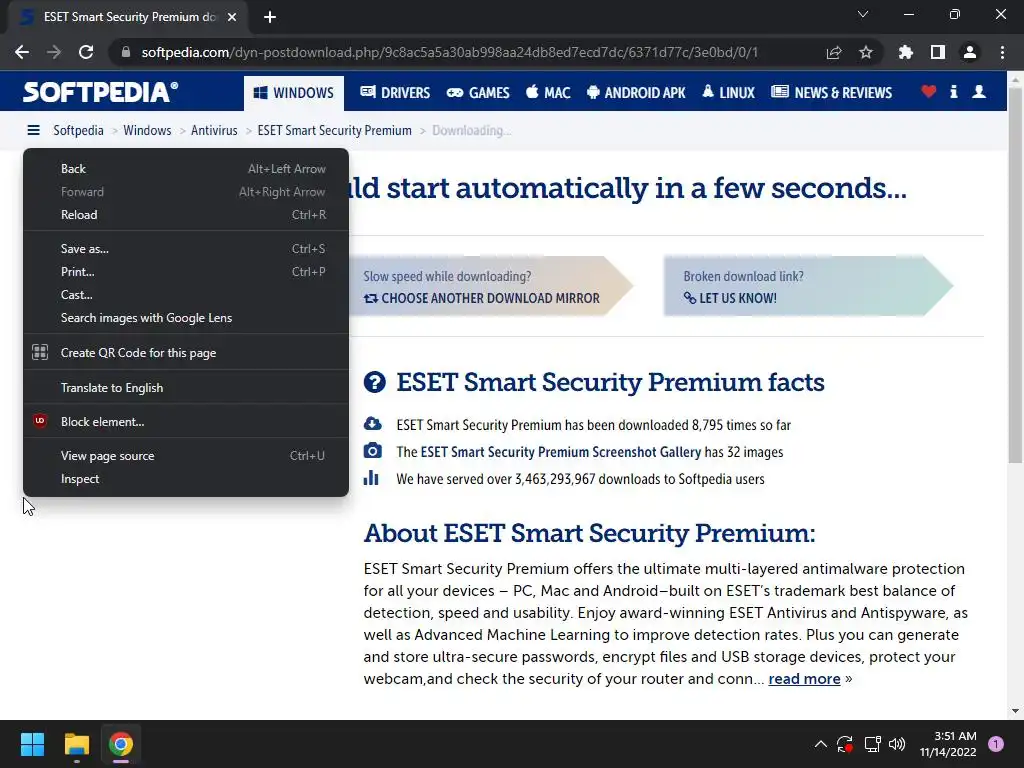Choose Back in the context menu
The image size is (1024, 768).
185,168
